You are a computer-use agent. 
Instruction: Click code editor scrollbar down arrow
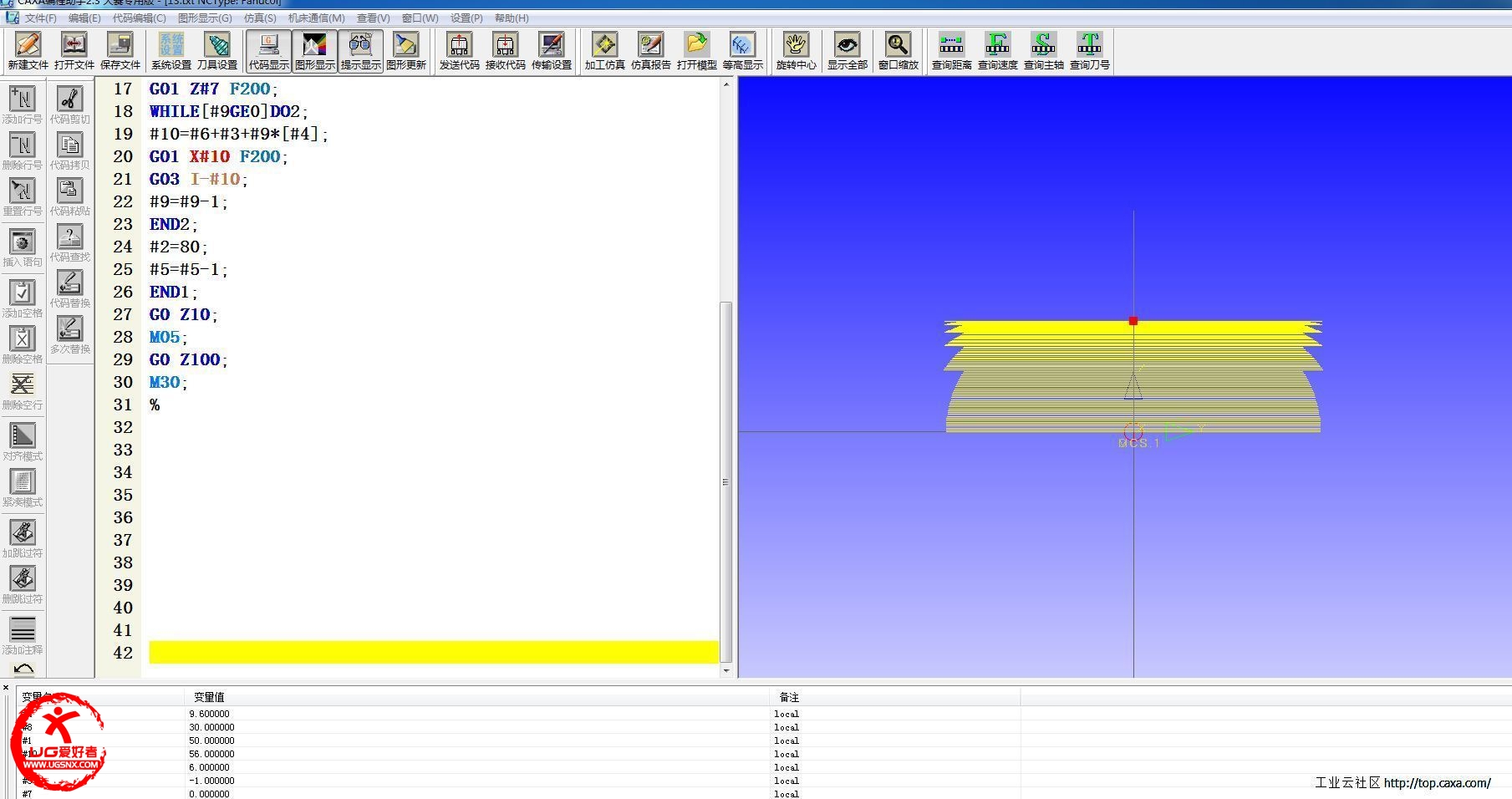coord(725,670)
